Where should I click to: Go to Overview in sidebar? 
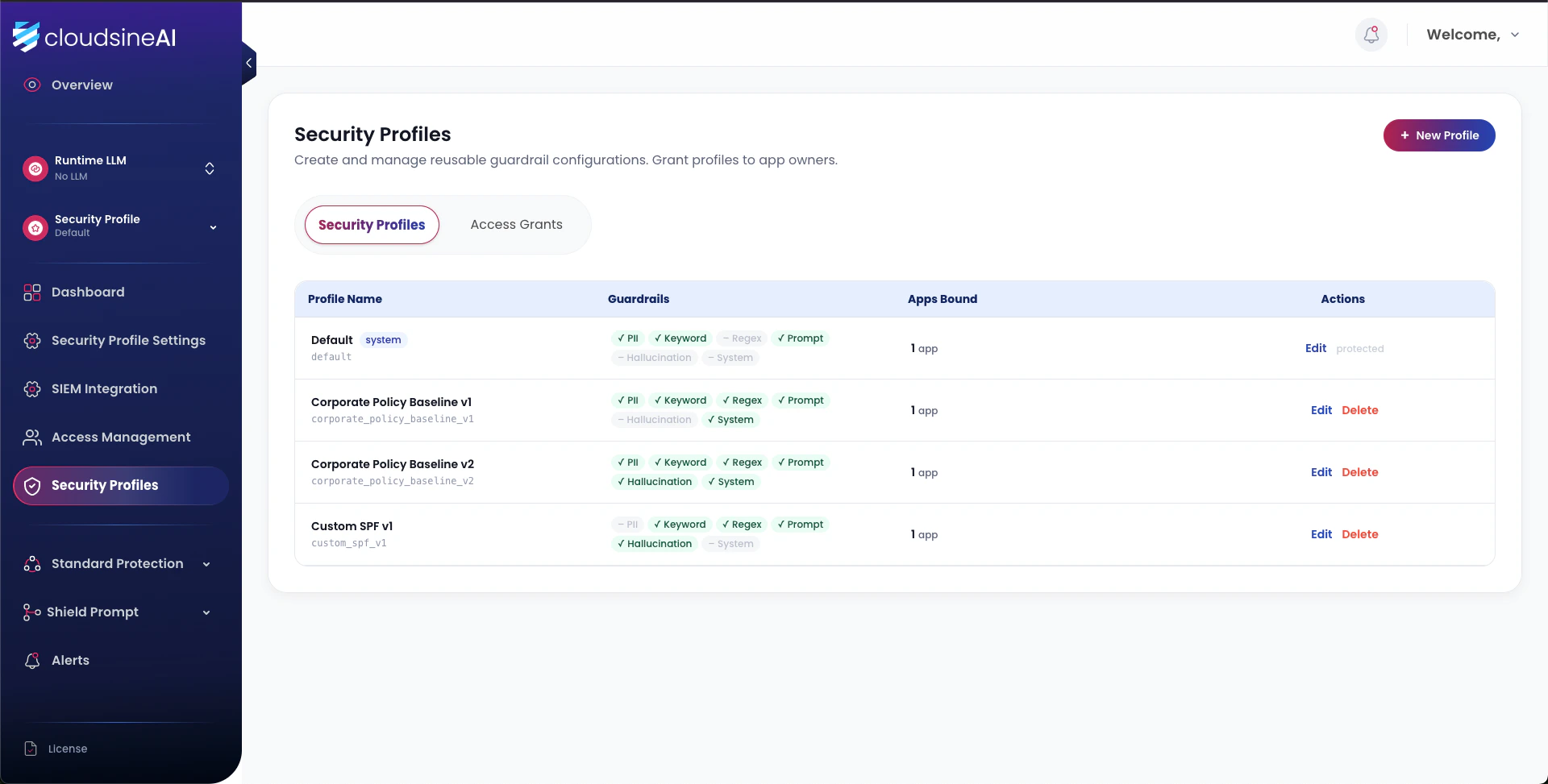[82, 85]
